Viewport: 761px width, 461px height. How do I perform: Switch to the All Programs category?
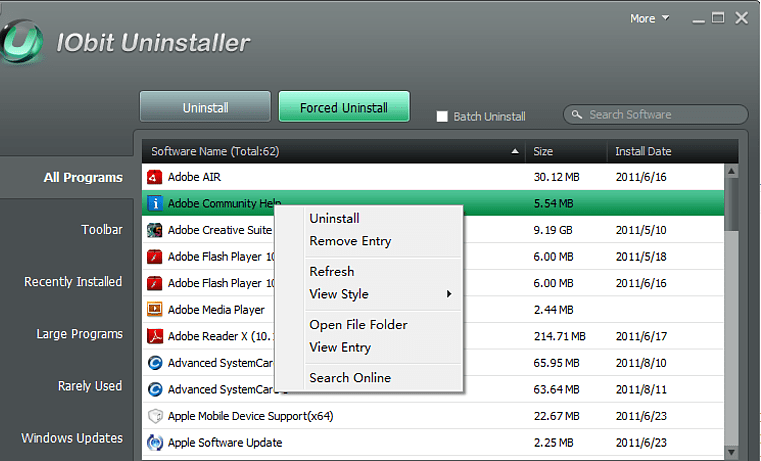pos(83,178)
